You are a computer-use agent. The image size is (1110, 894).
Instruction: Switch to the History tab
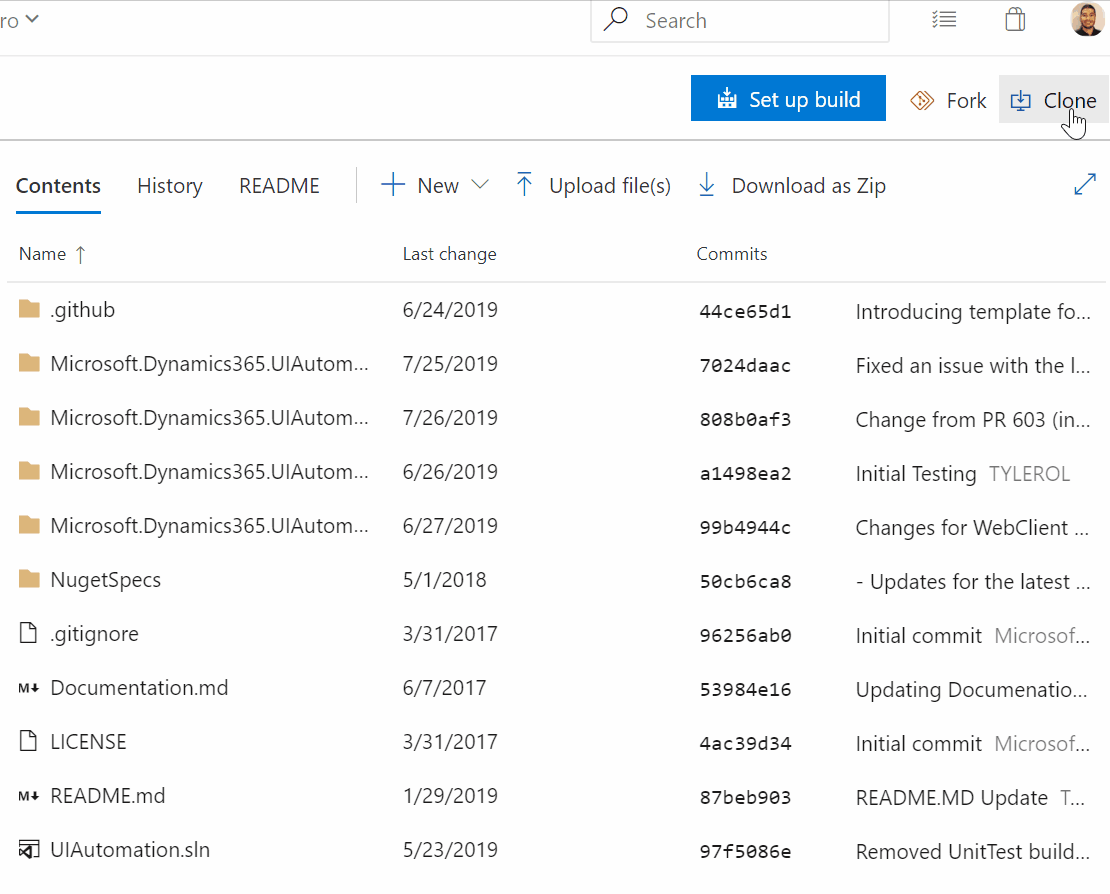[x=169, y=186]
